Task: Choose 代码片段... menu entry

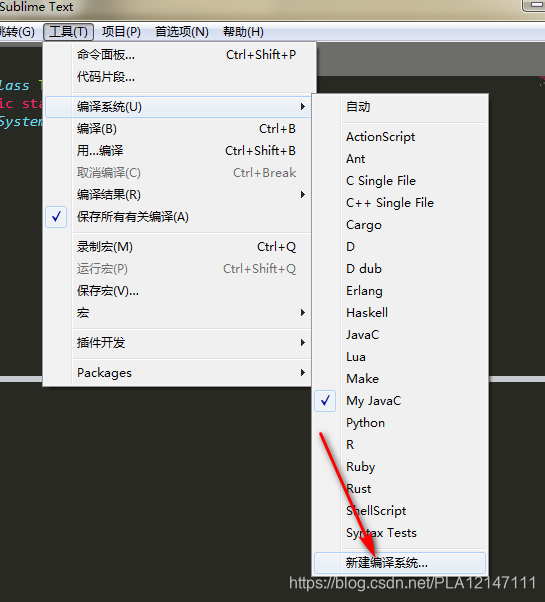Action: point(178,77)
